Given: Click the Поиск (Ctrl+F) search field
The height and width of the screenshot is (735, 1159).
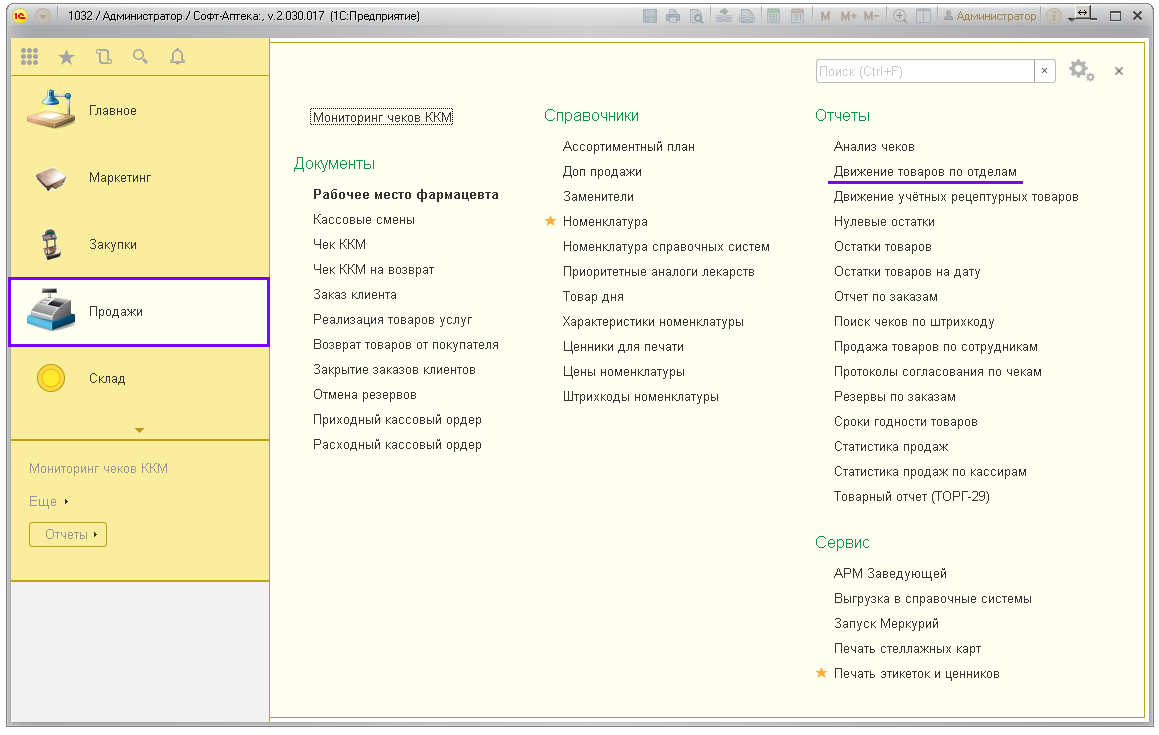Looking at the screenshot, I should (x=924, y=71).
